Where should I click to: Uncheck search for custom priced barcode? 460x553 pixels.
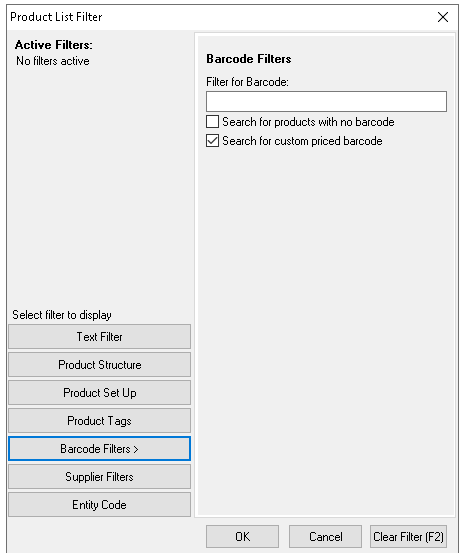[212, 141]
